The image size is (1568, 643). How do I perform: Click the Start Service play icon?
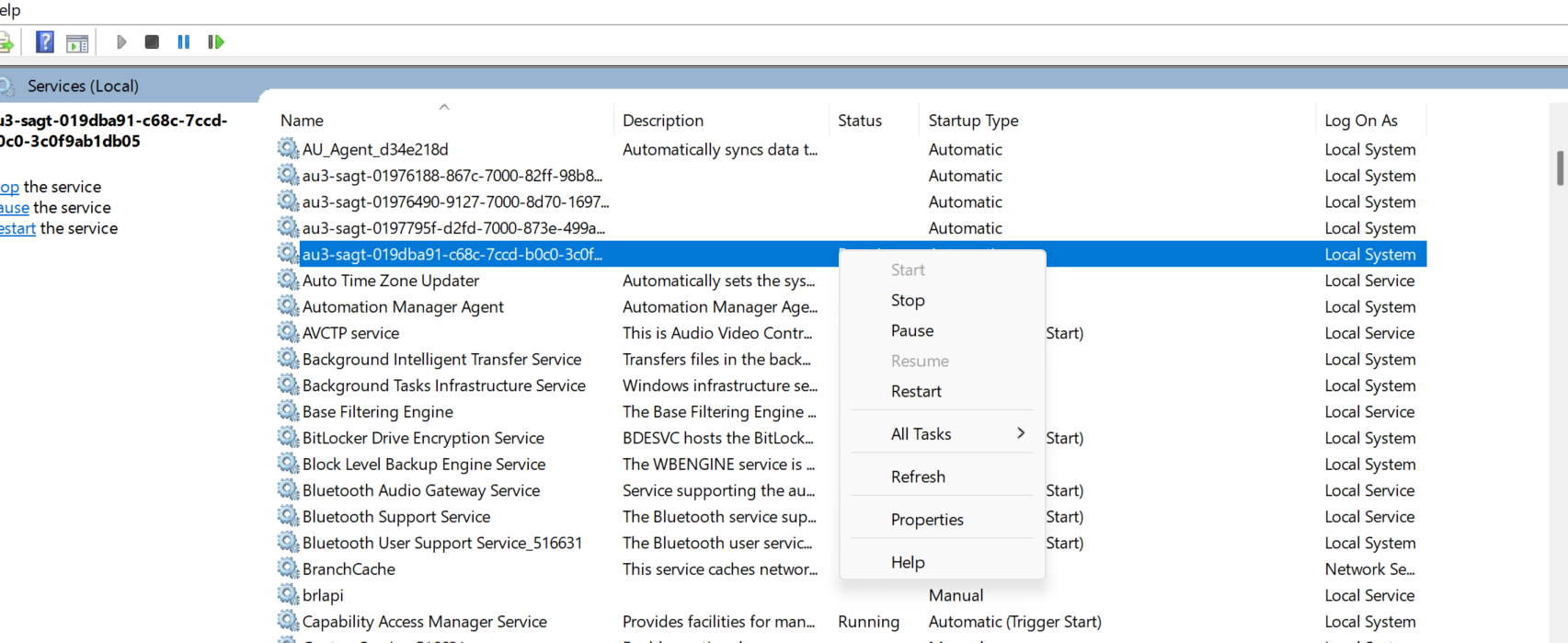tap(120, 41)
